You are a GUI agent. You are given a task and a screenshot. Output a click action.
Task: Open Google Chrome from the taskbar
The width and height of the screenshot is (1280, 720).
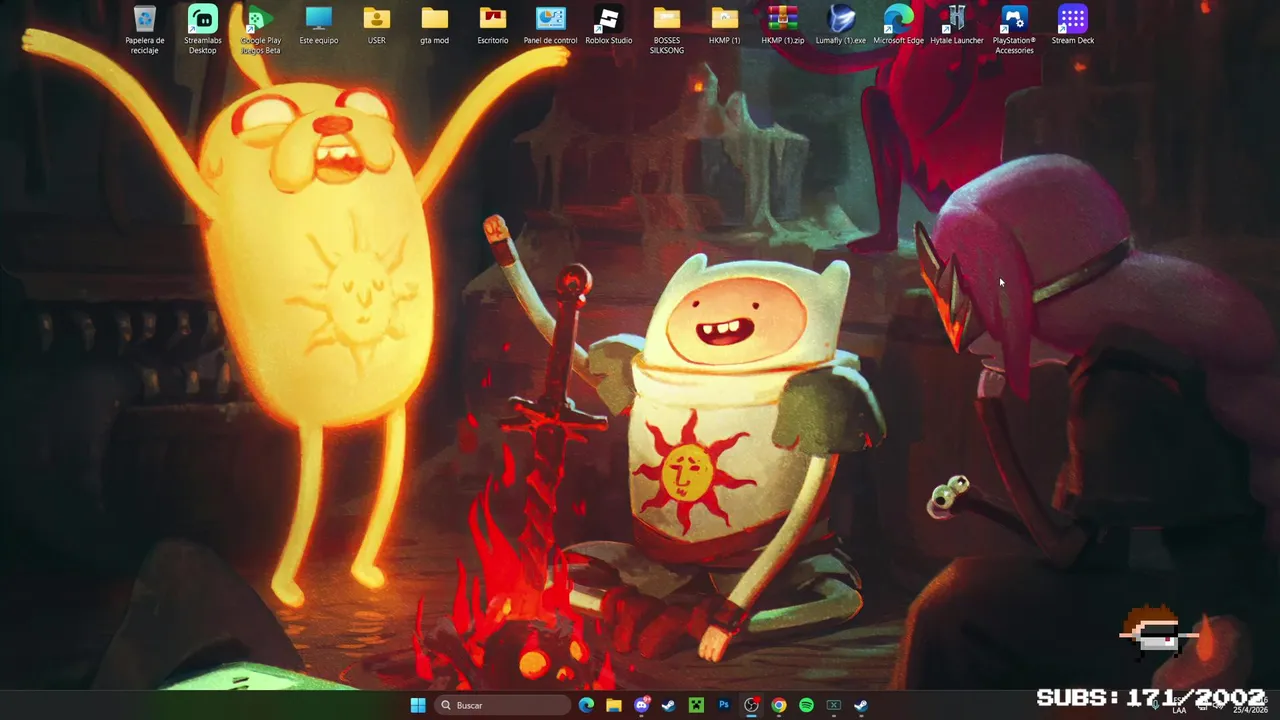pos(779,705)
